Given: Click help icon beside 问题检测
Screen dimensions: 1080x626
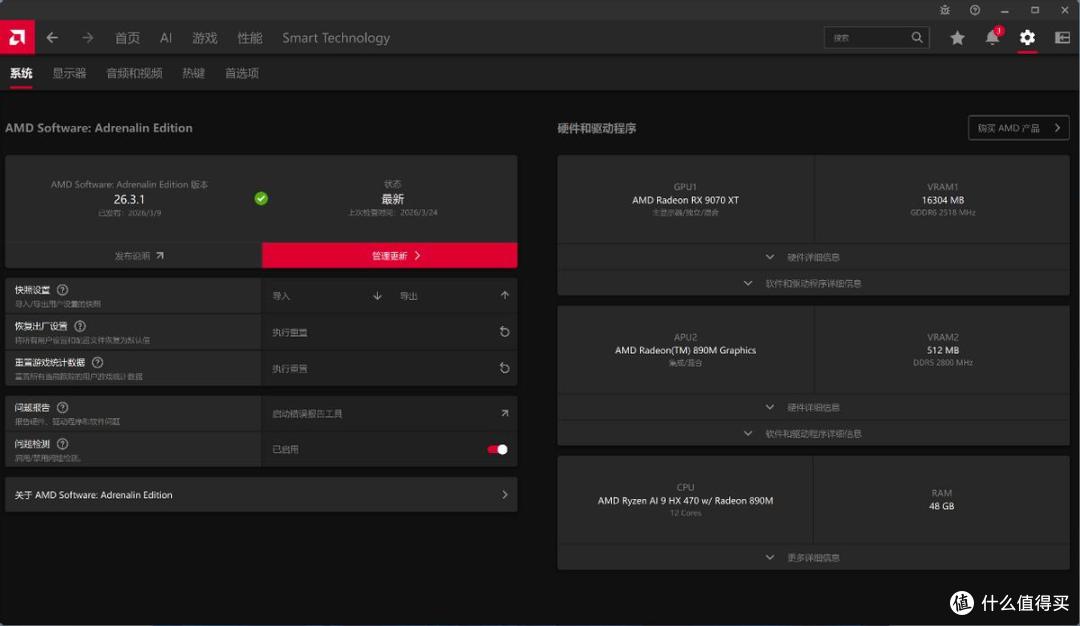Looking at the screenshot, I should pyautogui.click(x=63, y=444).
